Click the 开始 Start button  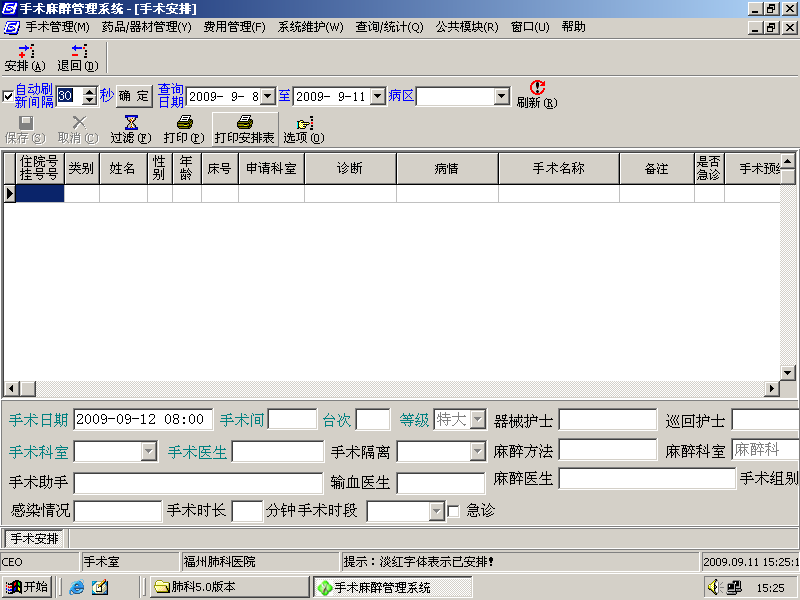27,587
